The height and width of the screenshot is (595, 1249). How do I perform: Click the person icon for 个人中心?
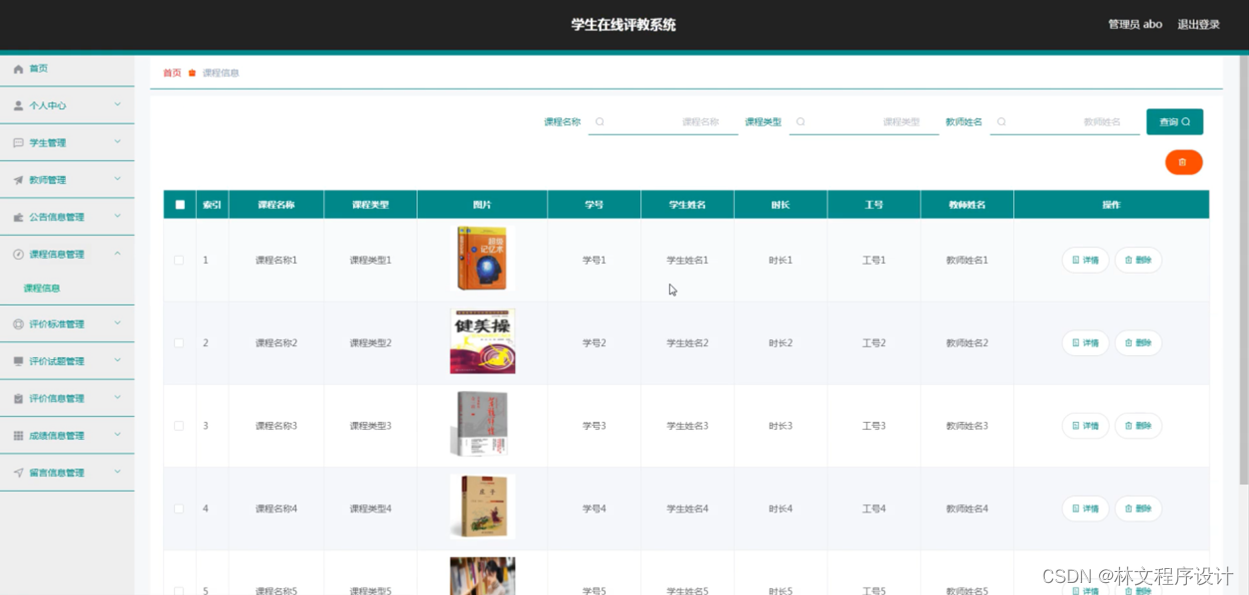[x=18, y=106]
